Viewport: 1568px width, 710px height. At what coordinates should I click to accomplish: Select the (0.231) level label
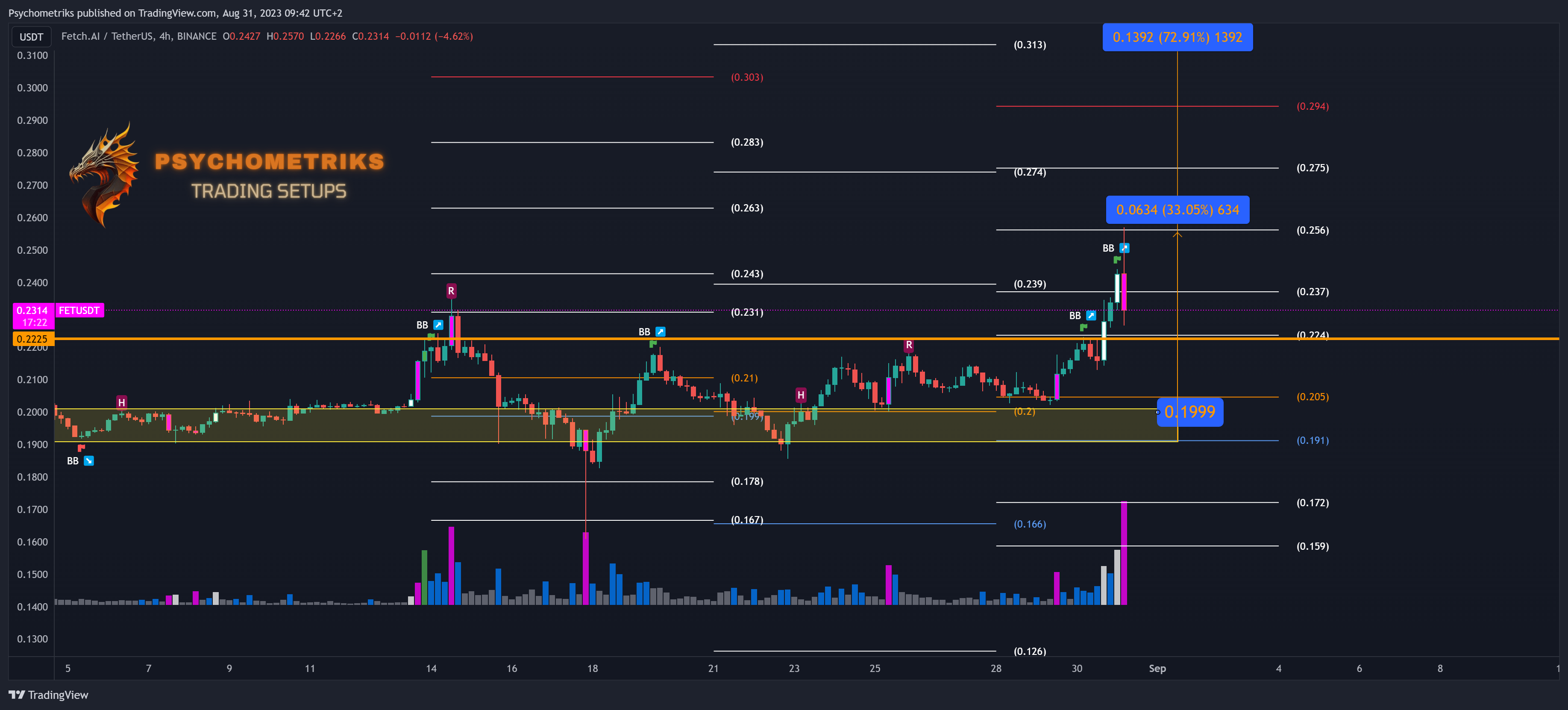pyautogui.click(x=747, y=312)
